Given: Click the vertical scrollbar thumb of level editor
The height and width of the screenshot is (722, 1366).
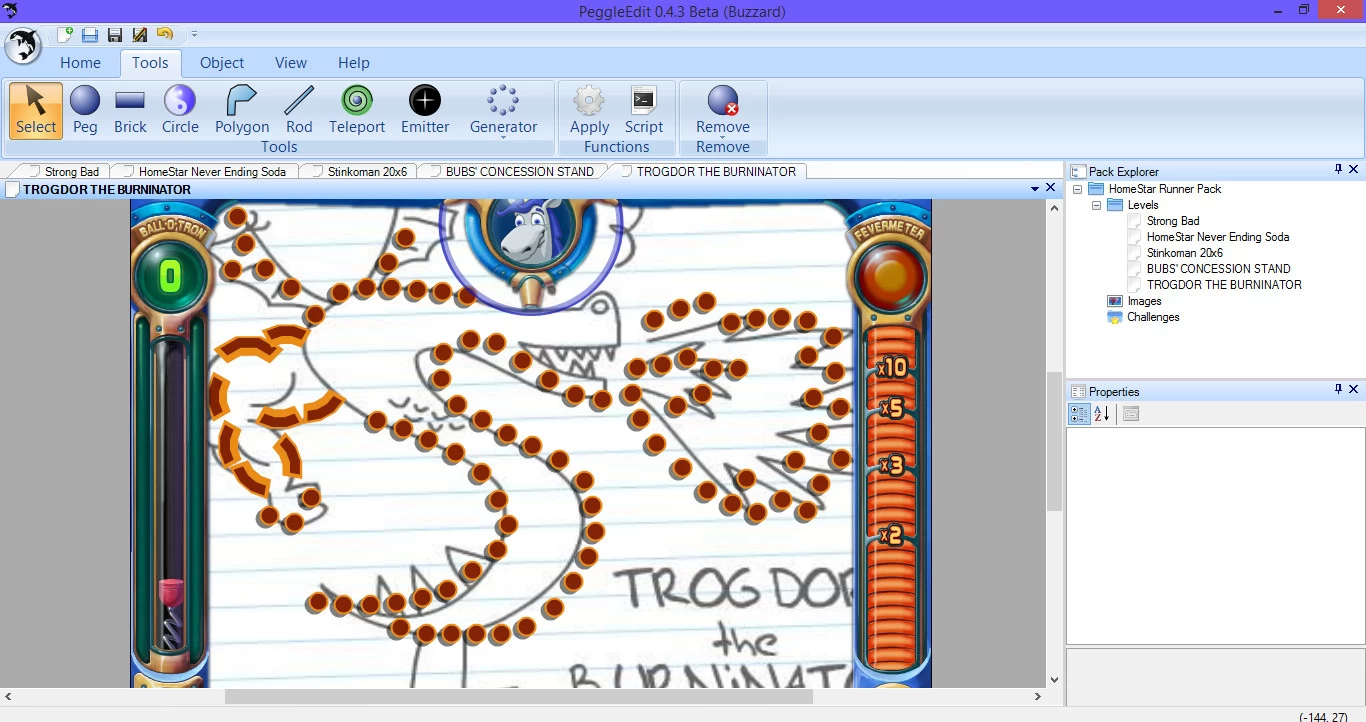Looking at the screenshot, I should (1054, 441).
